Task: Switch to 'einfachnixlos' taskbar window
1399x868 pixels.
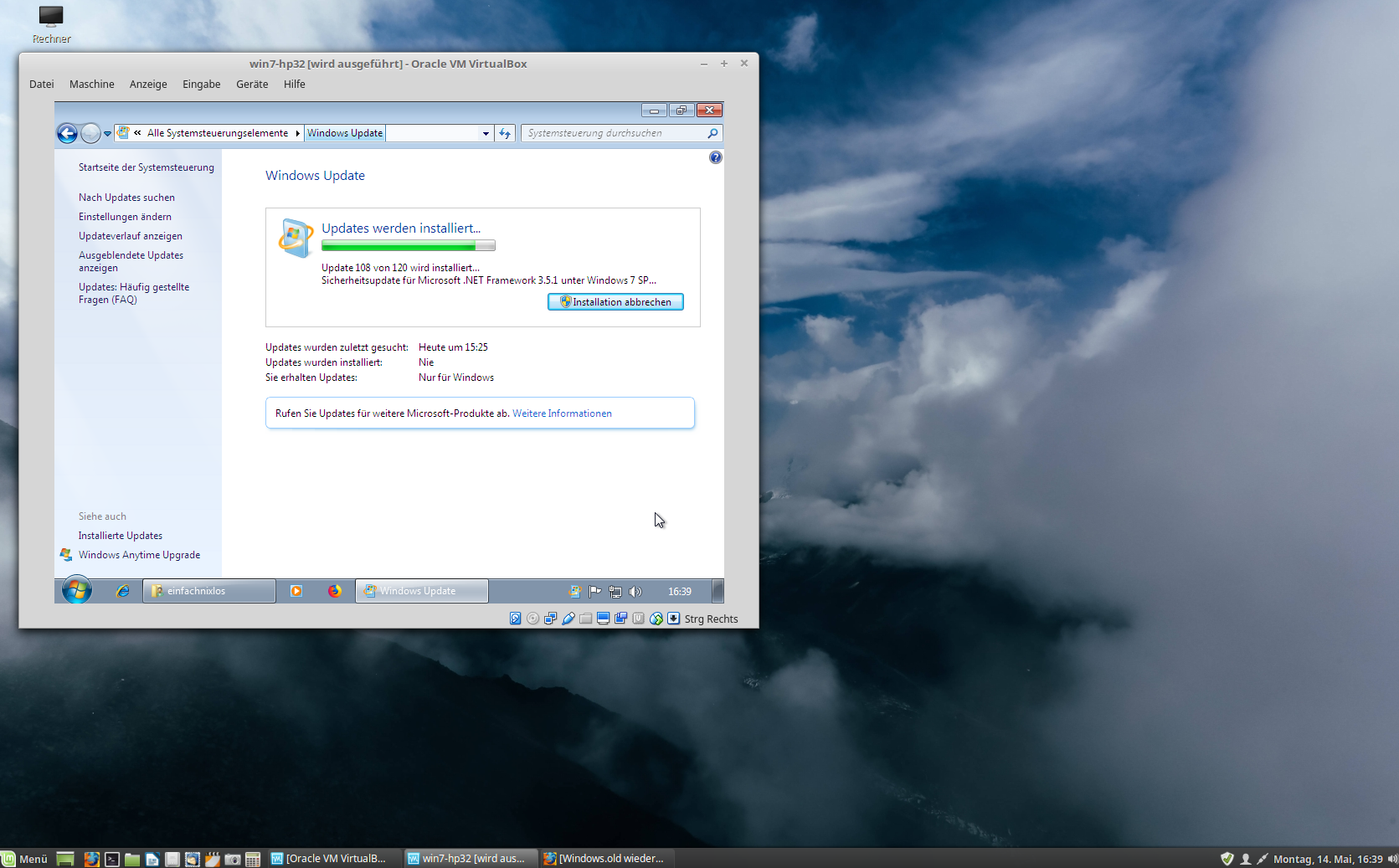Action: 209,591
